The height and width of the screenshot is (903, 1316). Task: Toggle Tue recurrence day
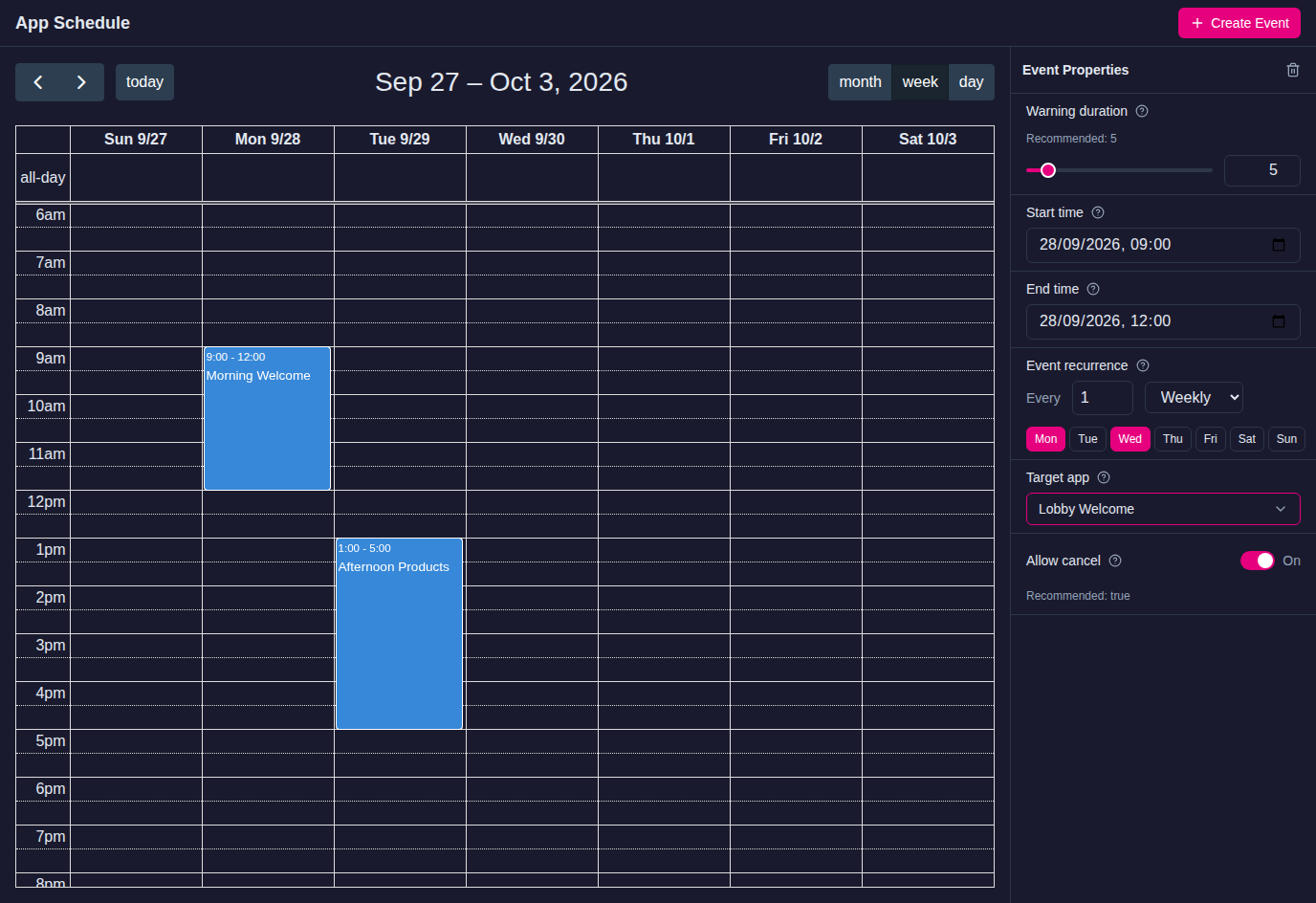click(x=1087, y=439)
